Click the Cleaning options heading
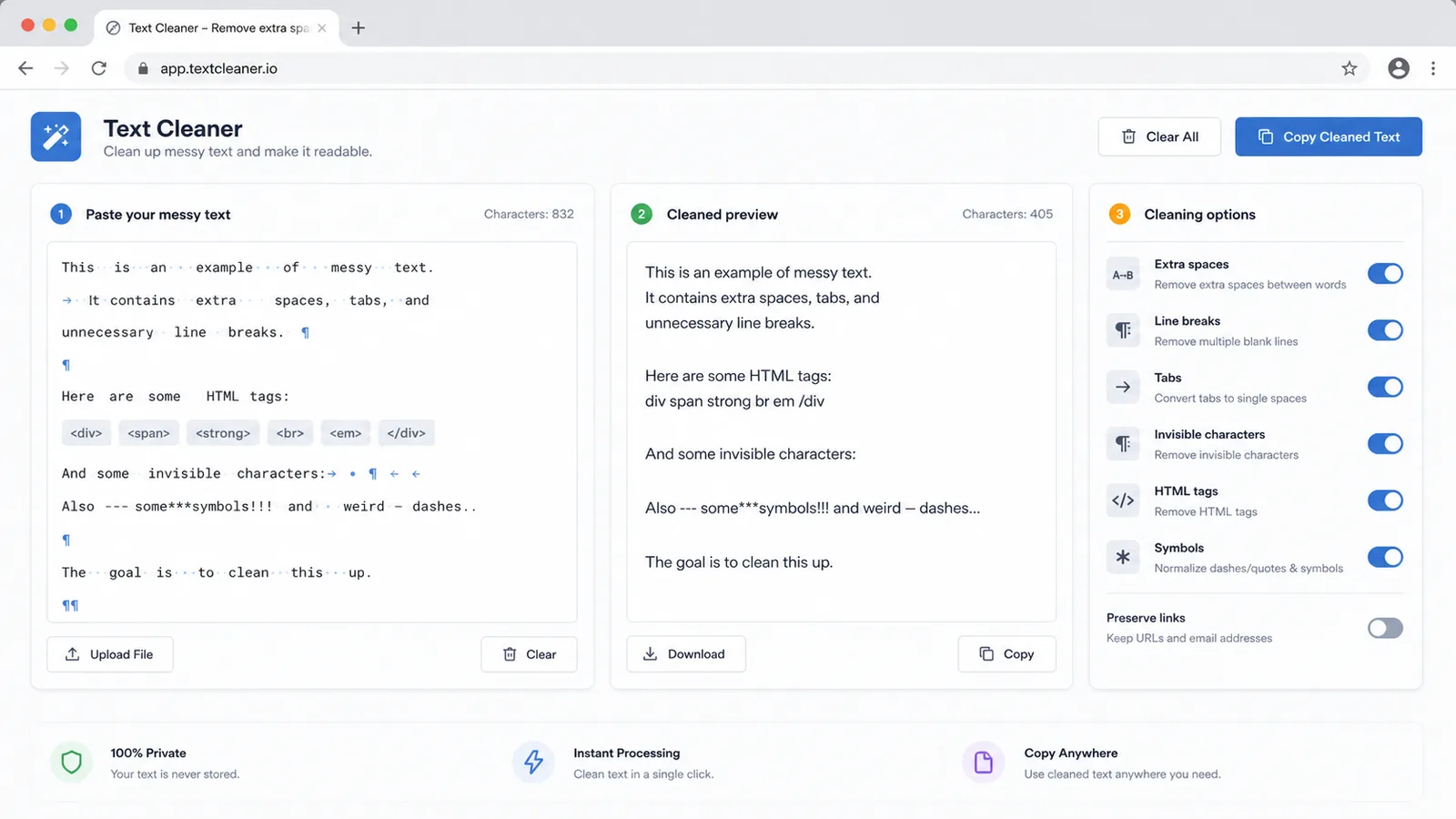 (x=1199, y=215)
